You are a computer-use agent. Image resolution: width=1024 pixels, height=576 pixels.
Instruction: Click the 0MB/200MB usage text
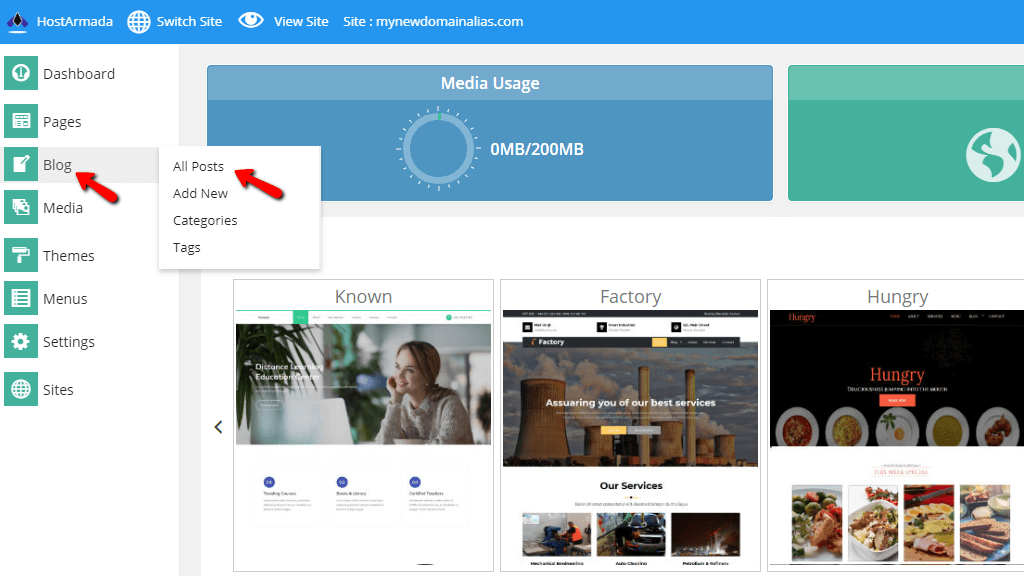[x=537, y=150]
